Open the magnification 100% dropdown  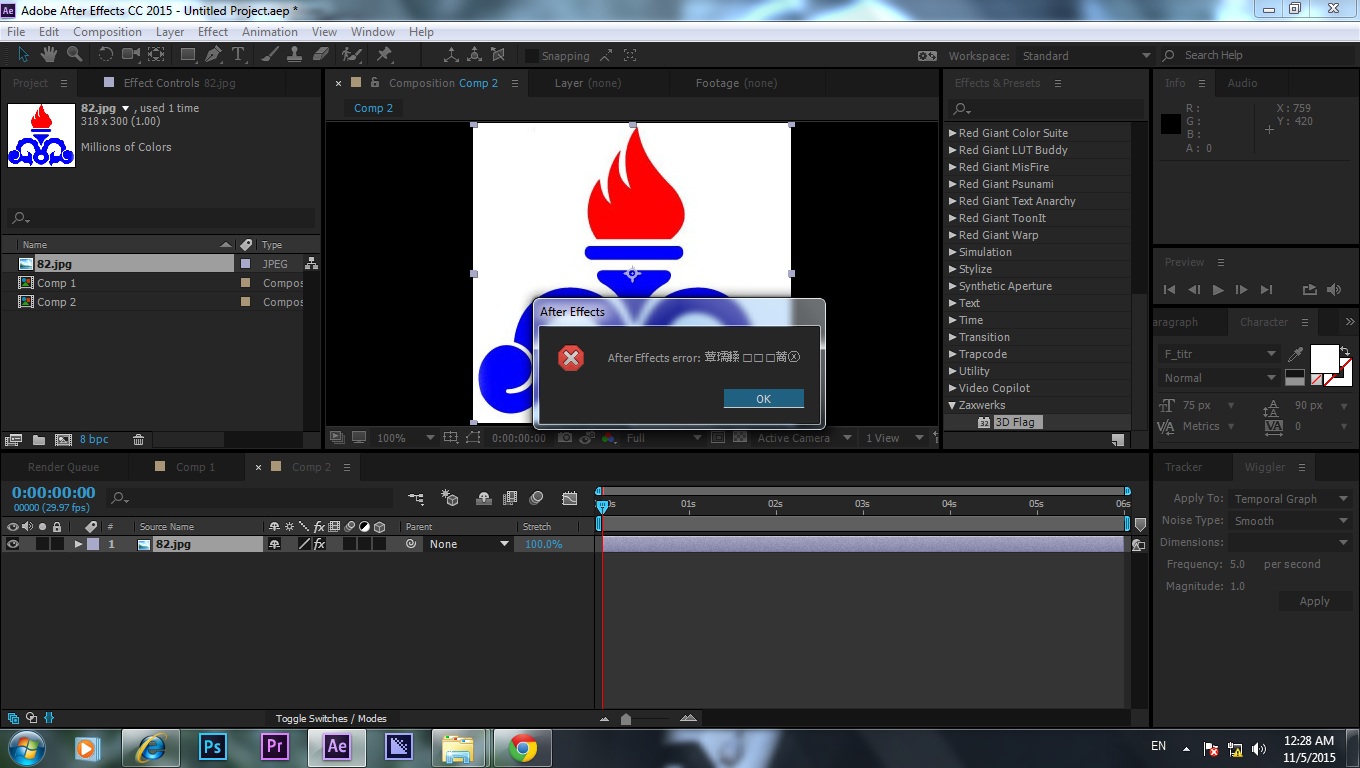click(x=405, y=438)
